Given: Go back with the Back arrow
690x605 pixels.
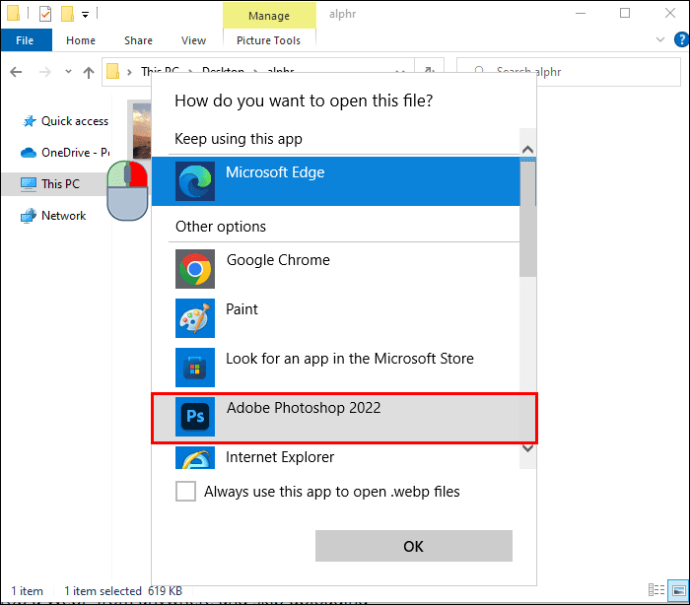Looking at the screenshot, I should pos(16,72).
